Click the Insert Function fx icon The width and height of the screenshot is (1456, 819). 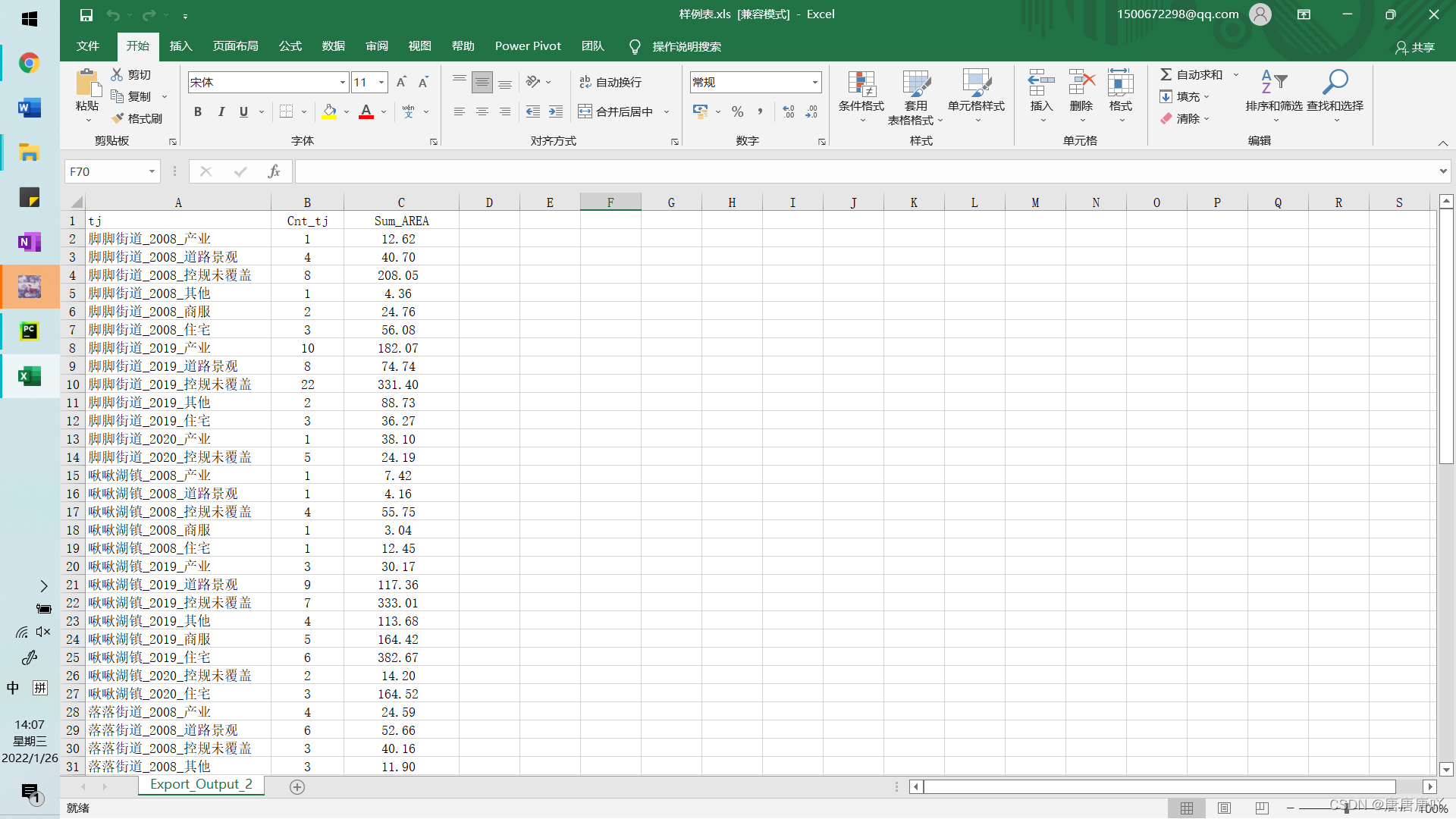click(x=274, y=172)
